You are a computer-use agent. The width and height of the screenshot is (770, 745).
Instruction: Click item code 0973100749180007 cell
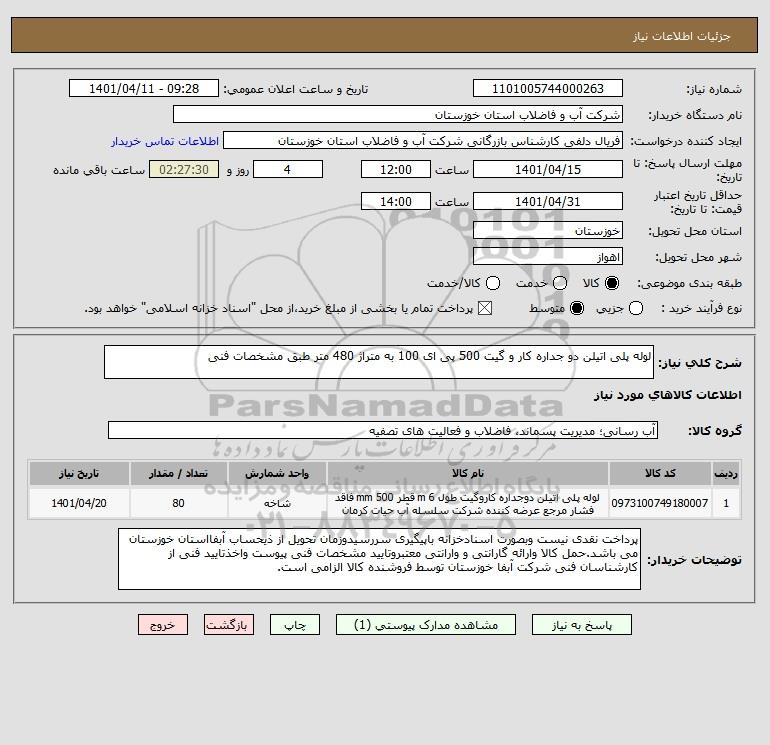pyautogui.click(x=660, y=503)
